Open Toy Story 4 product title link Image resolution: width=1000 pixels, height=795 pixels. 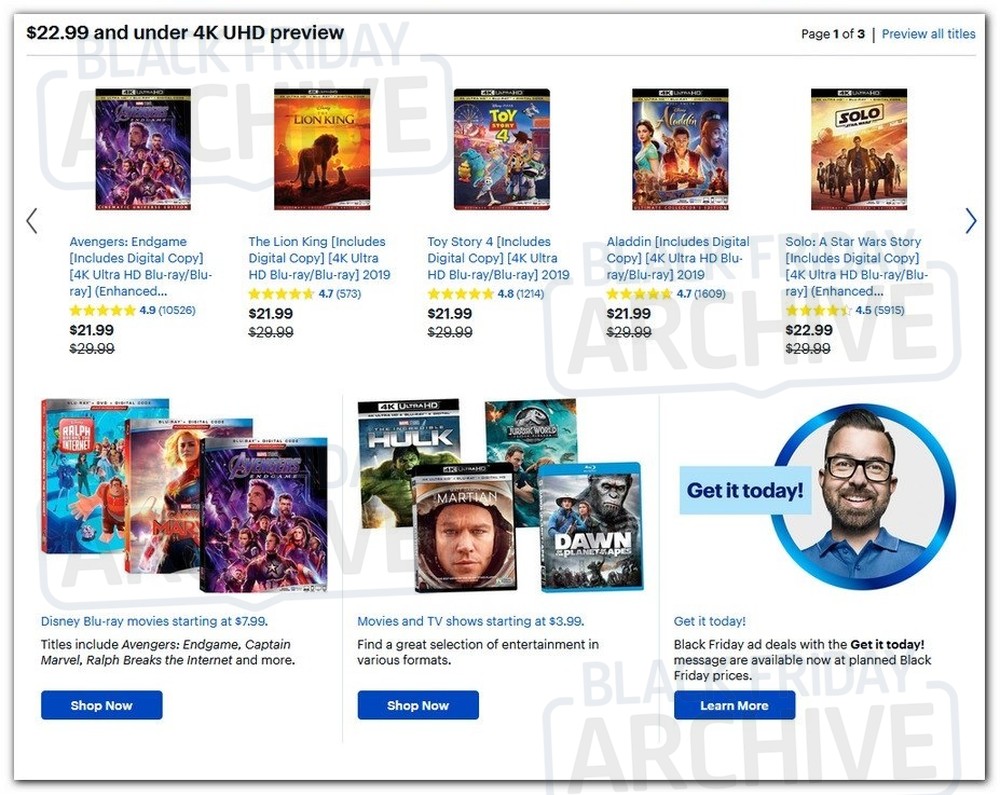click(498, 258)
